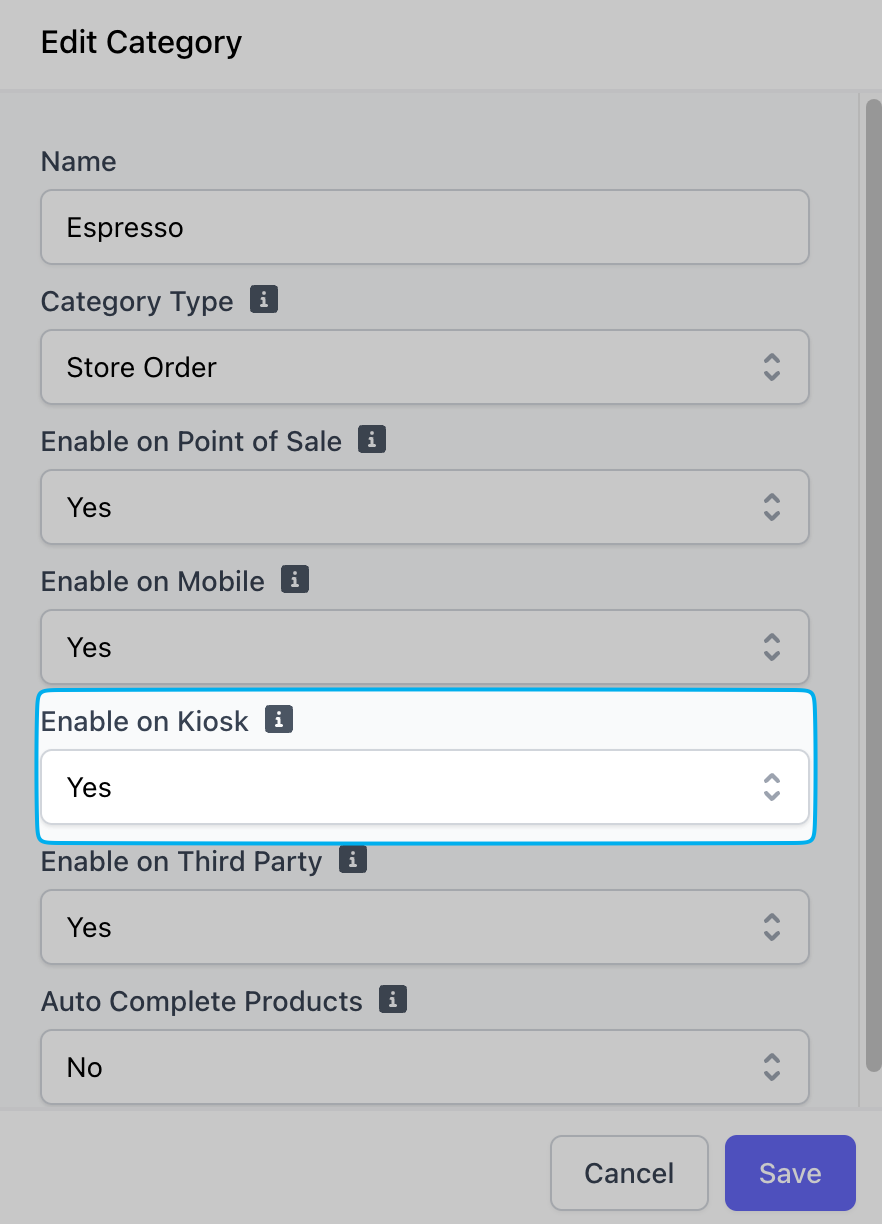This screenshot has height=1224, width=882.
Task: Click the Enable on Kiosk chevron arrows
Action: point(771,787)
